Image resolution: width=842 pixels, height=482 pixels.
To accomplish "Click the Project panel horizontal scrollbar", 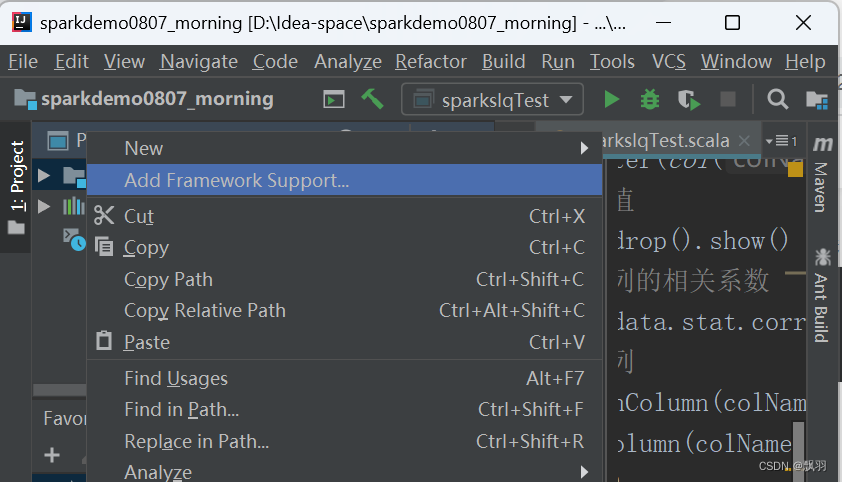I will [x=59, y=390].
